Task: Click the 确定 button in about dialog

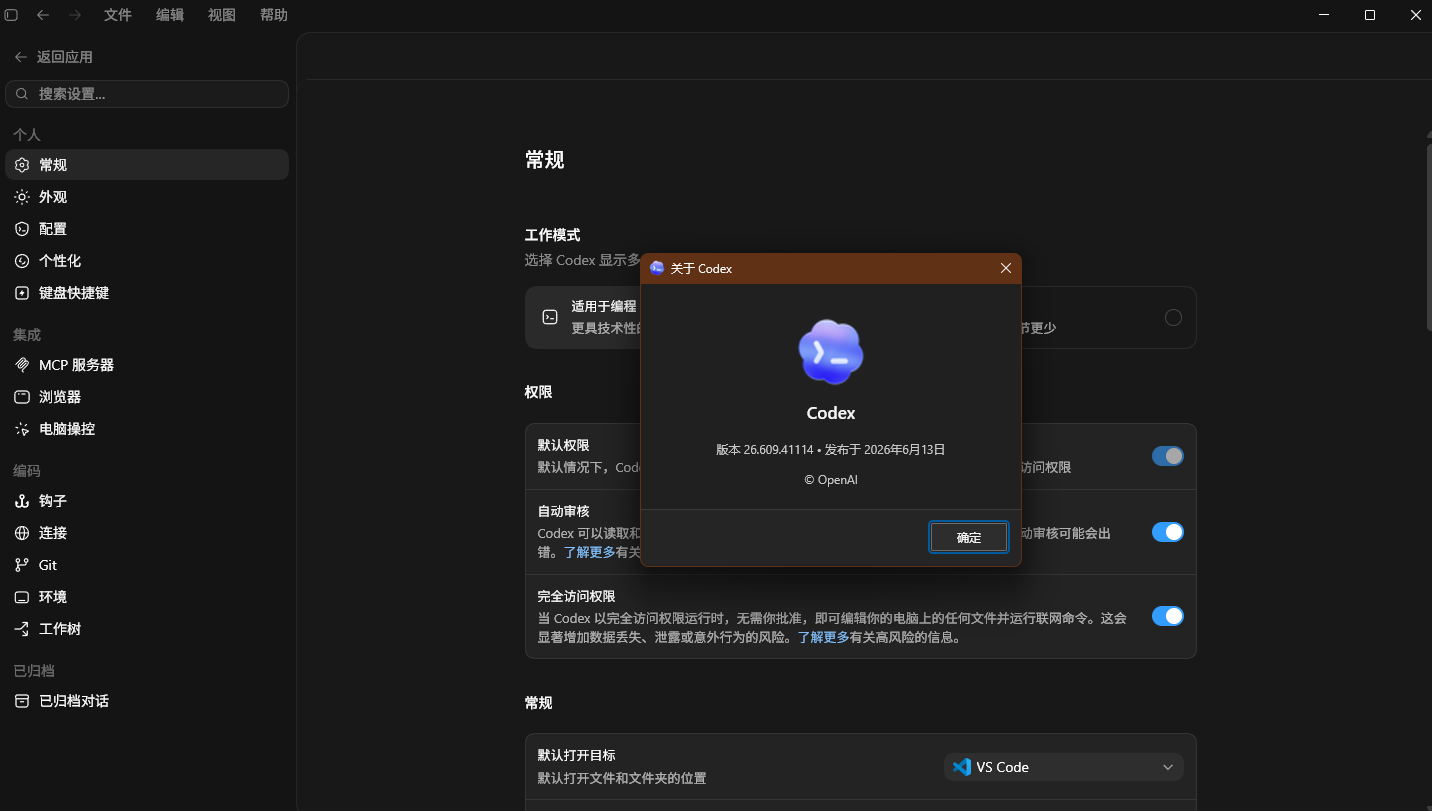Action: click(x=968, y=537)
